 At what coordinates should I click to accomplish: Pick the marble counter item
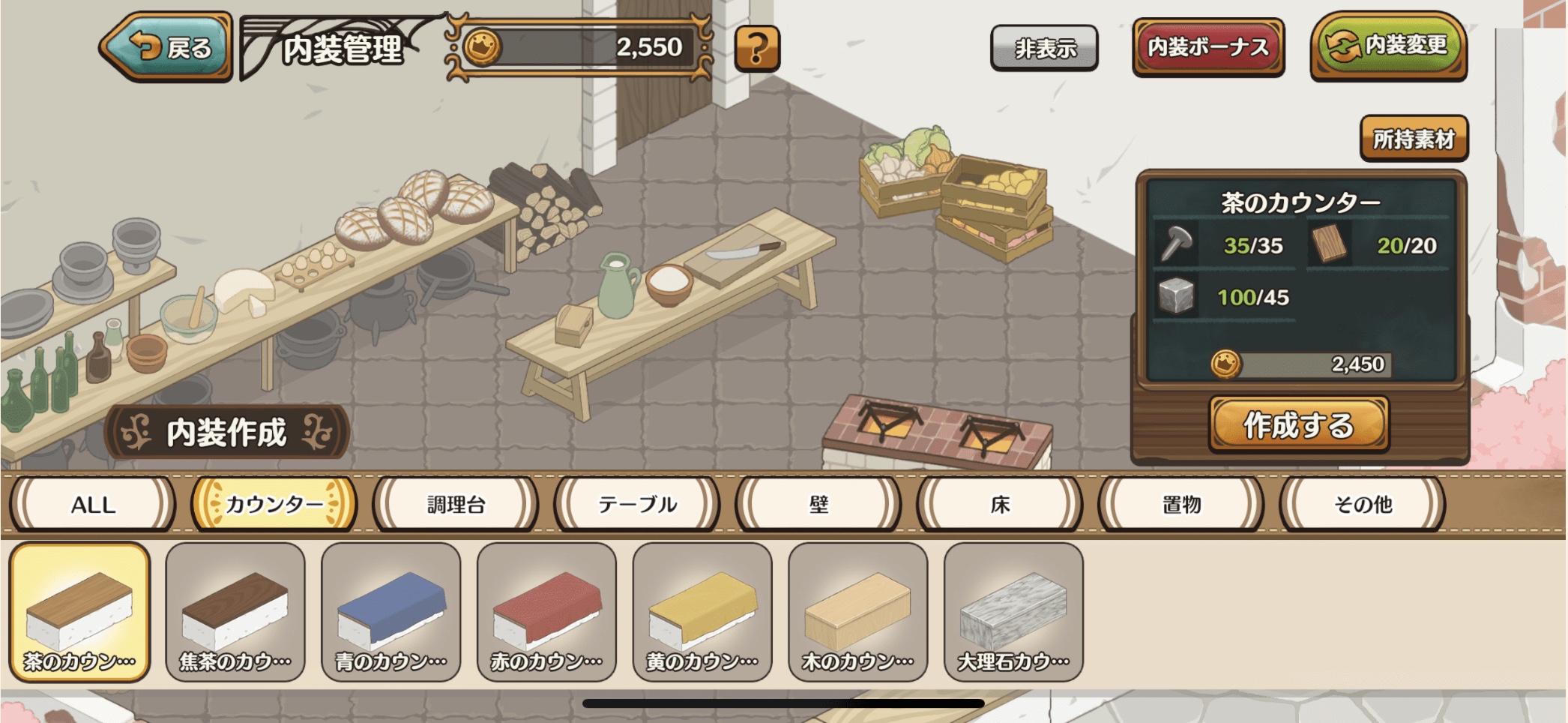pos(1013,612)
